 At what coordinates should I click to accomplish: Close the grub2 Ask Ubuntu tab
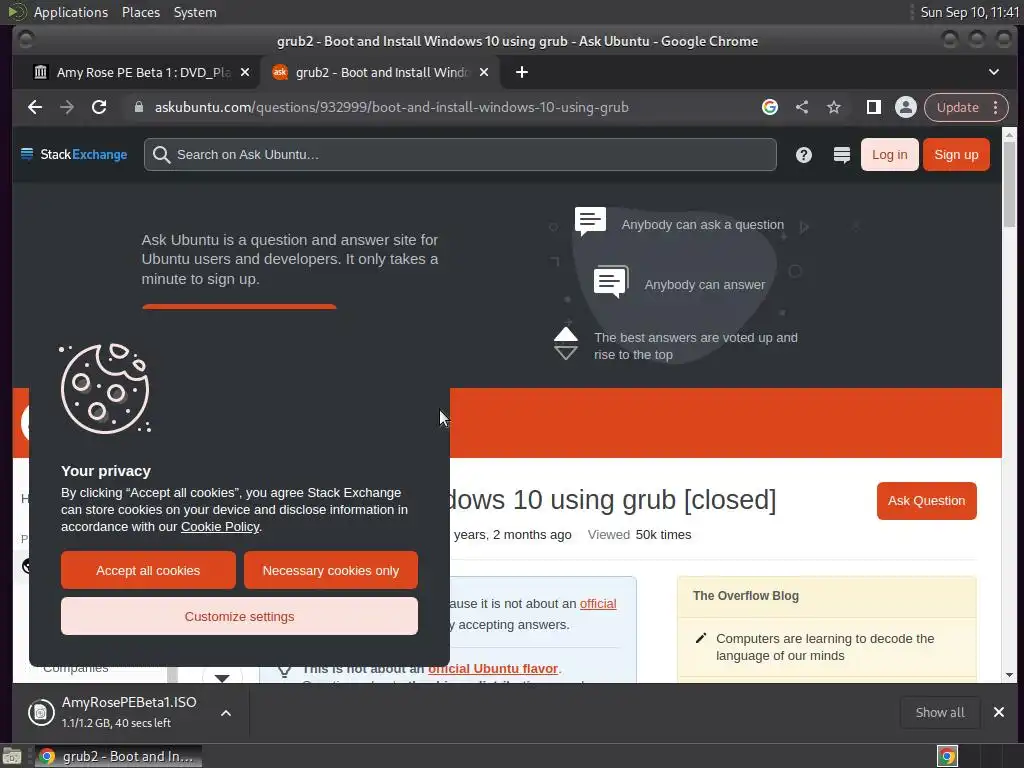coord(484,72)
